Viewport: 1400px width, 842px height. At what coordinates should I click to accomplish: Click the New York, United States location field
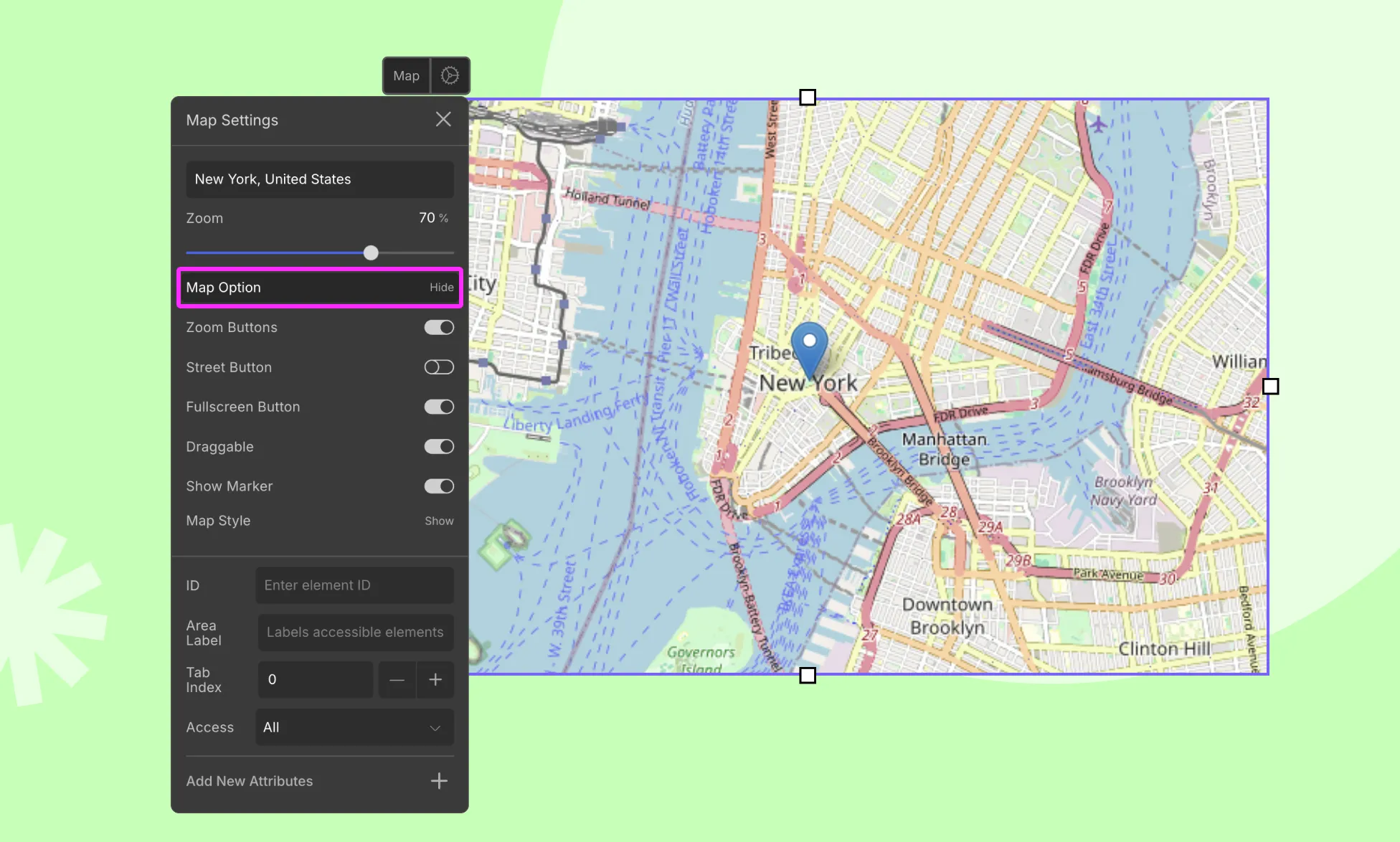[x=320, y=179]
